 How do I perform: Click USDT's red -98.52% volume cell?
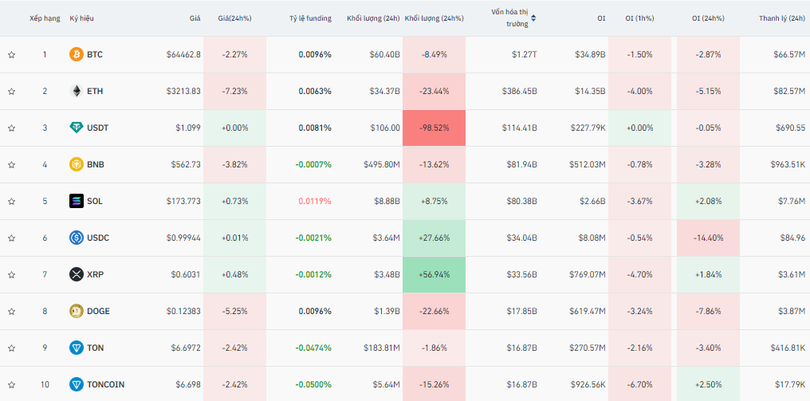click(434, 128)
